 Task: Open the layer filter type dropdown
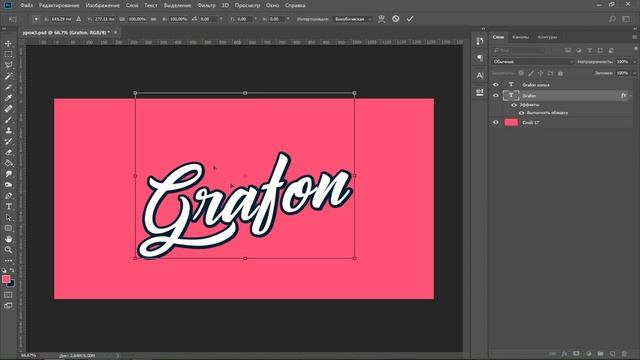tap(519, 50)
